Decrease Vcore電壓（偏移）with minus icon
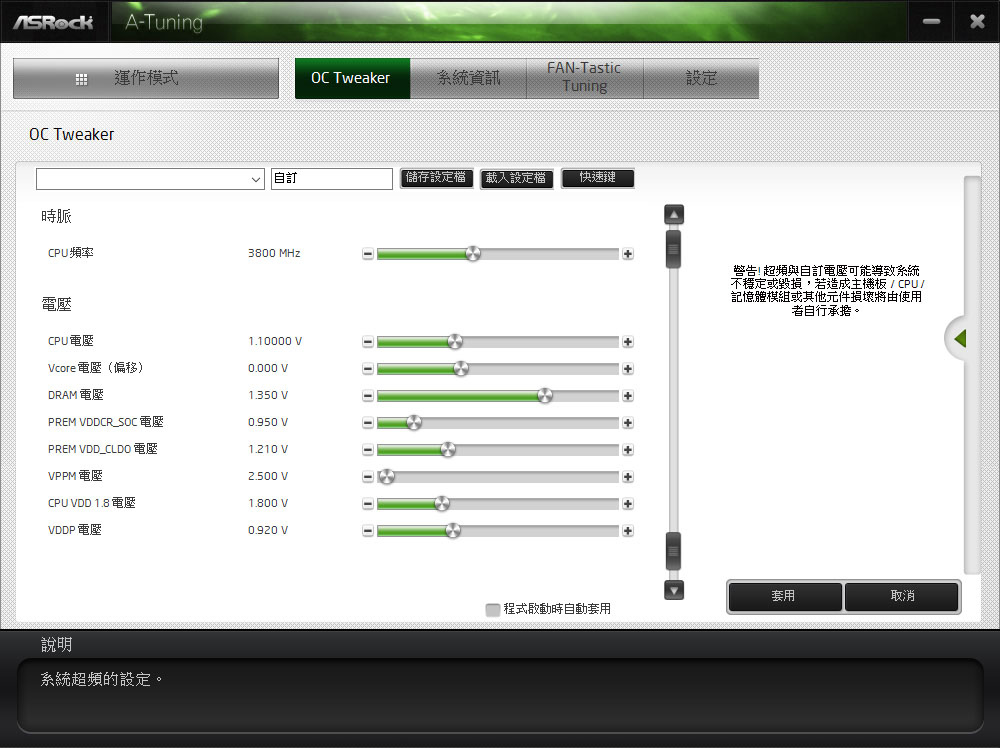This screenshot has height=748, width=1000. tap(367, 369)
